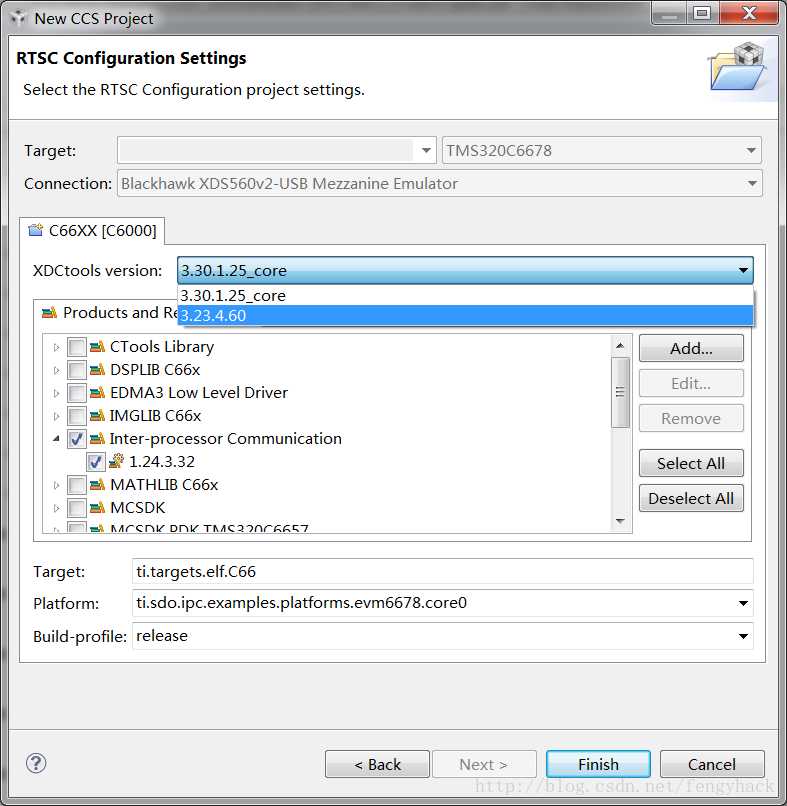Expand the MCSDK tree node

[x=57, y=508]
